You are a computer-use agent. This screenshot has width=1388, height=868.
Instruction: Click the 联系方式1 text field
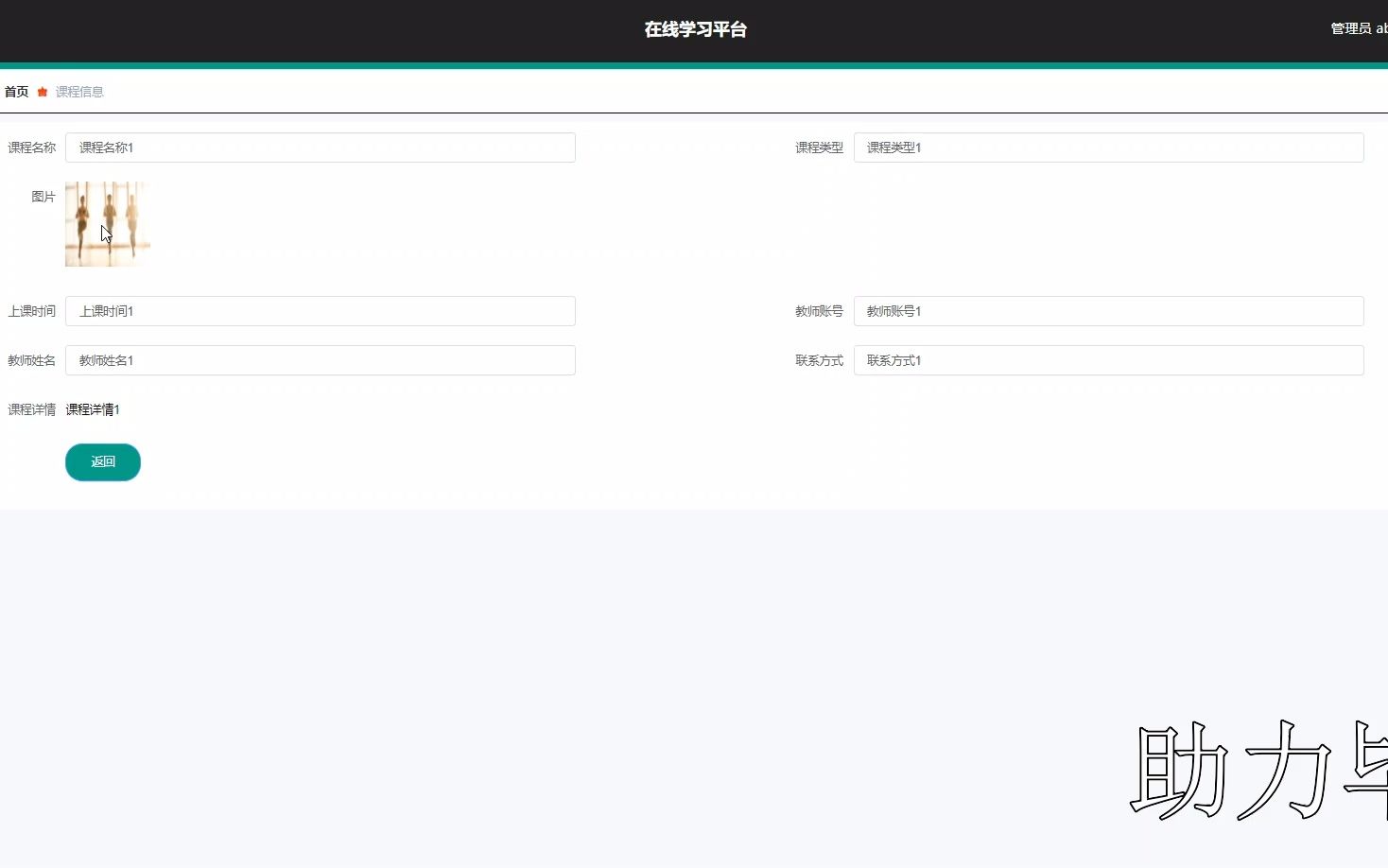coord(1108,360)
